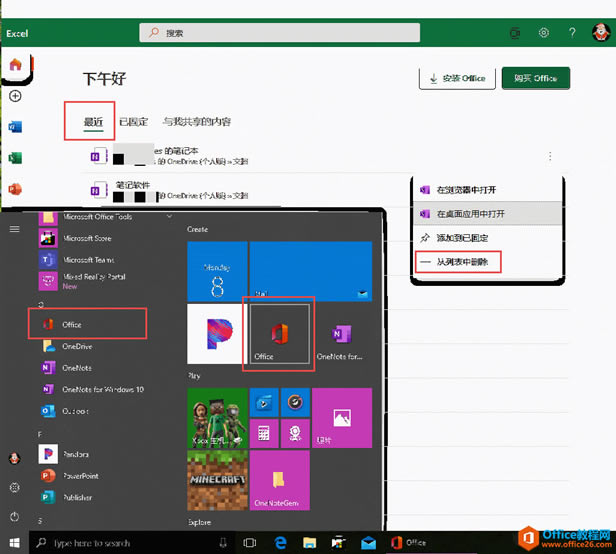Open the Calculator small tile
Viewport: 616px width, 554px height.
[x=264, y=433]
